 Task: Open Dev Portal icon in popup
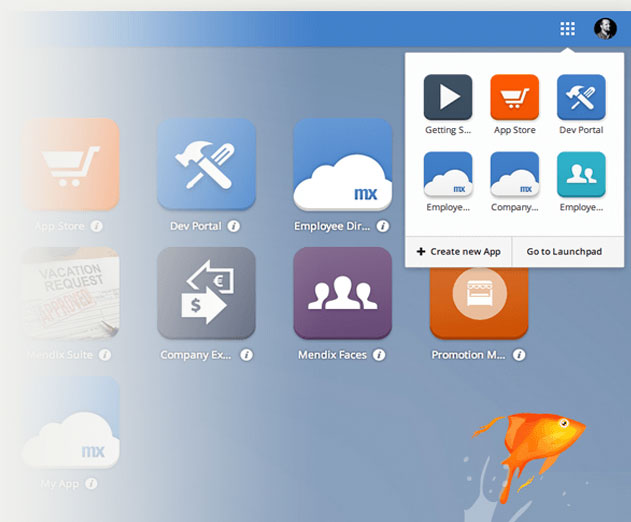tap(581, 97)
